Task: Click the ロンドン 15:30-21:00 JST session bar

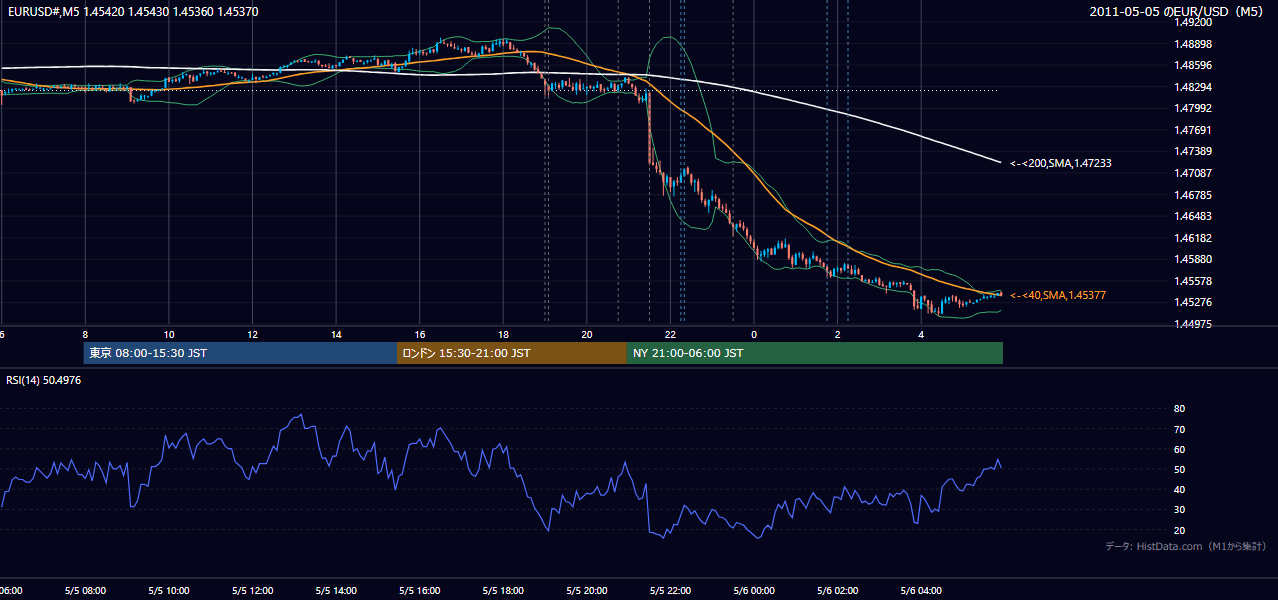Action: click(512, 353)
